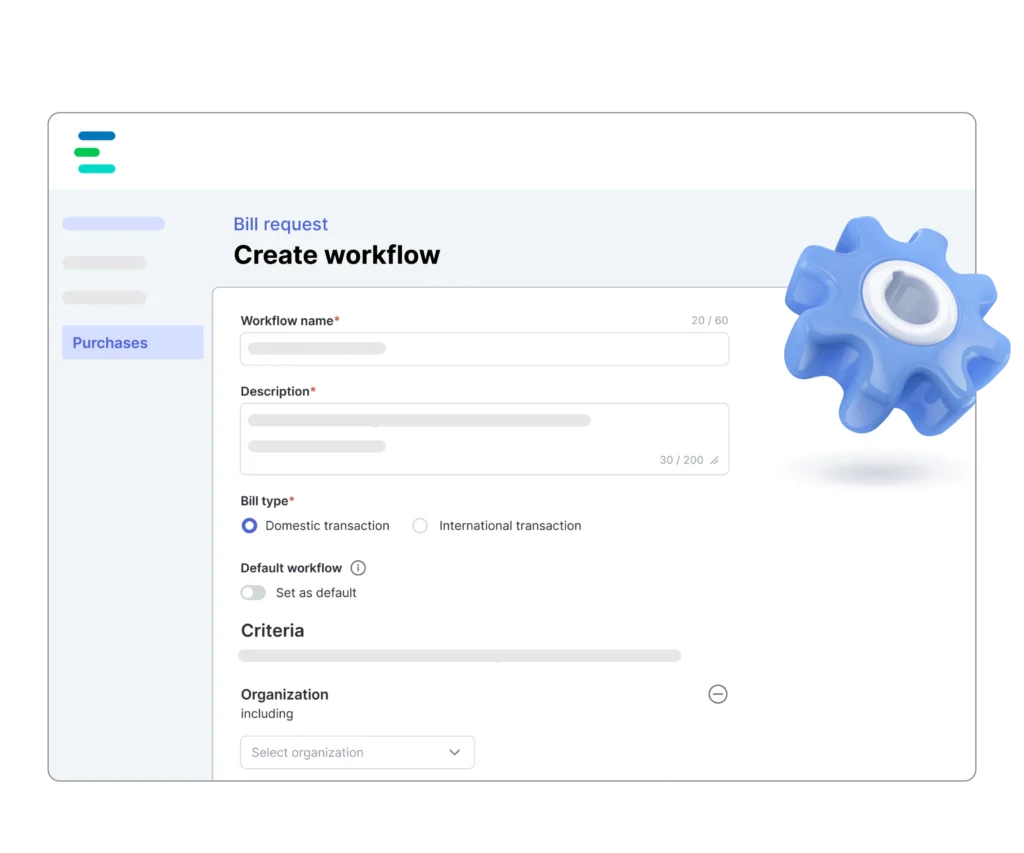1024x853 pixels.
Task: Toggle the Set as default switch
Action: (253, 592)
